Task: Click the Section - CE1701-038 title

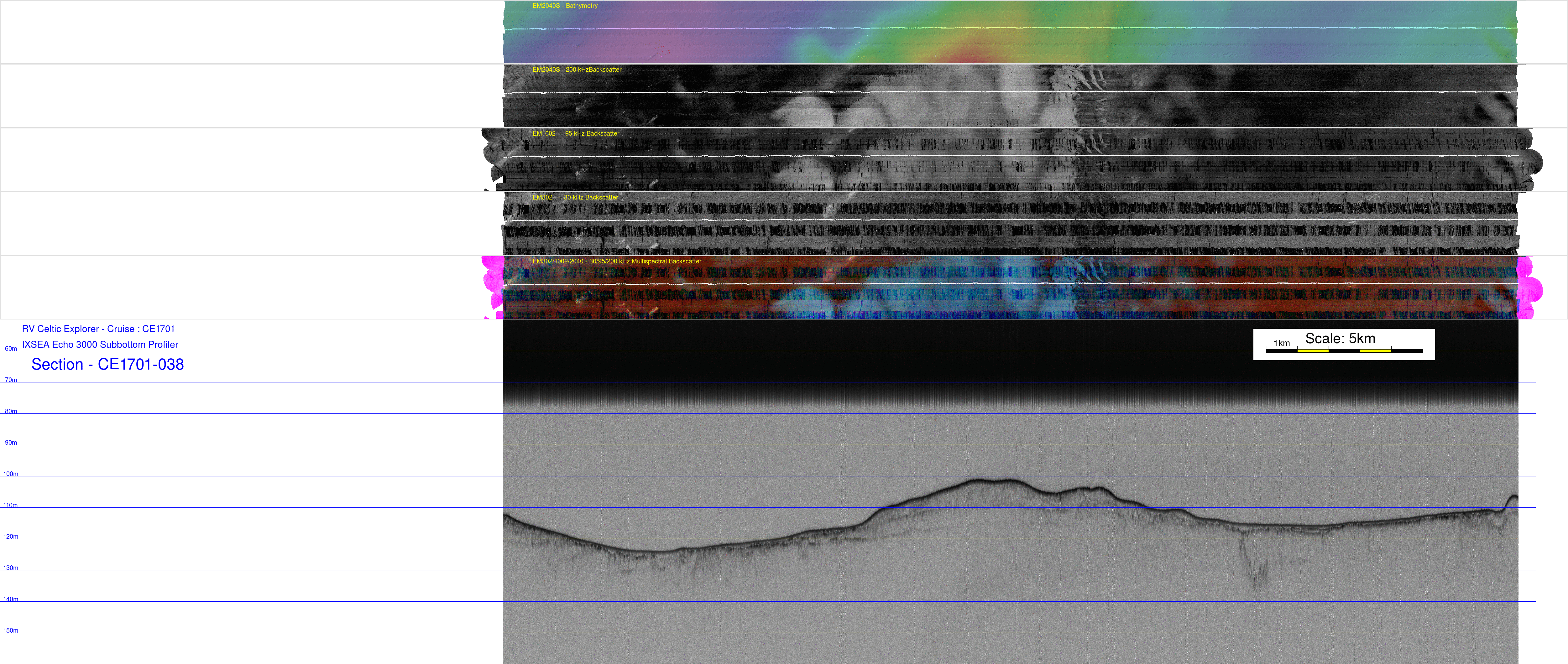Action: [107, 365]
